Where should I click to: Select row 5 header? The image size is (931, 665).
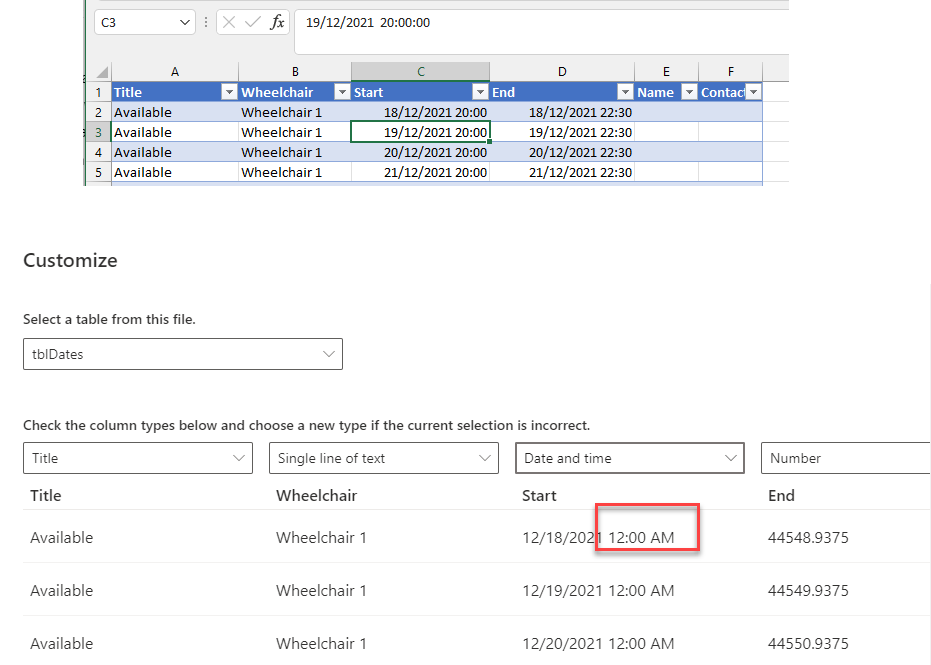click(x=99, y=172)
